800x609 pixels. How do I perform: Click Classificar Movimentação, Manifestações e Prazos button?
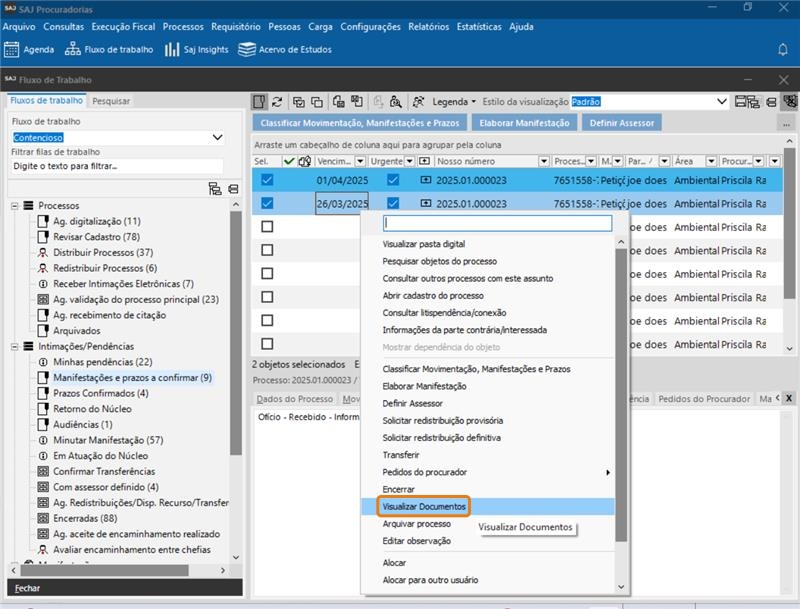point(360,123)
